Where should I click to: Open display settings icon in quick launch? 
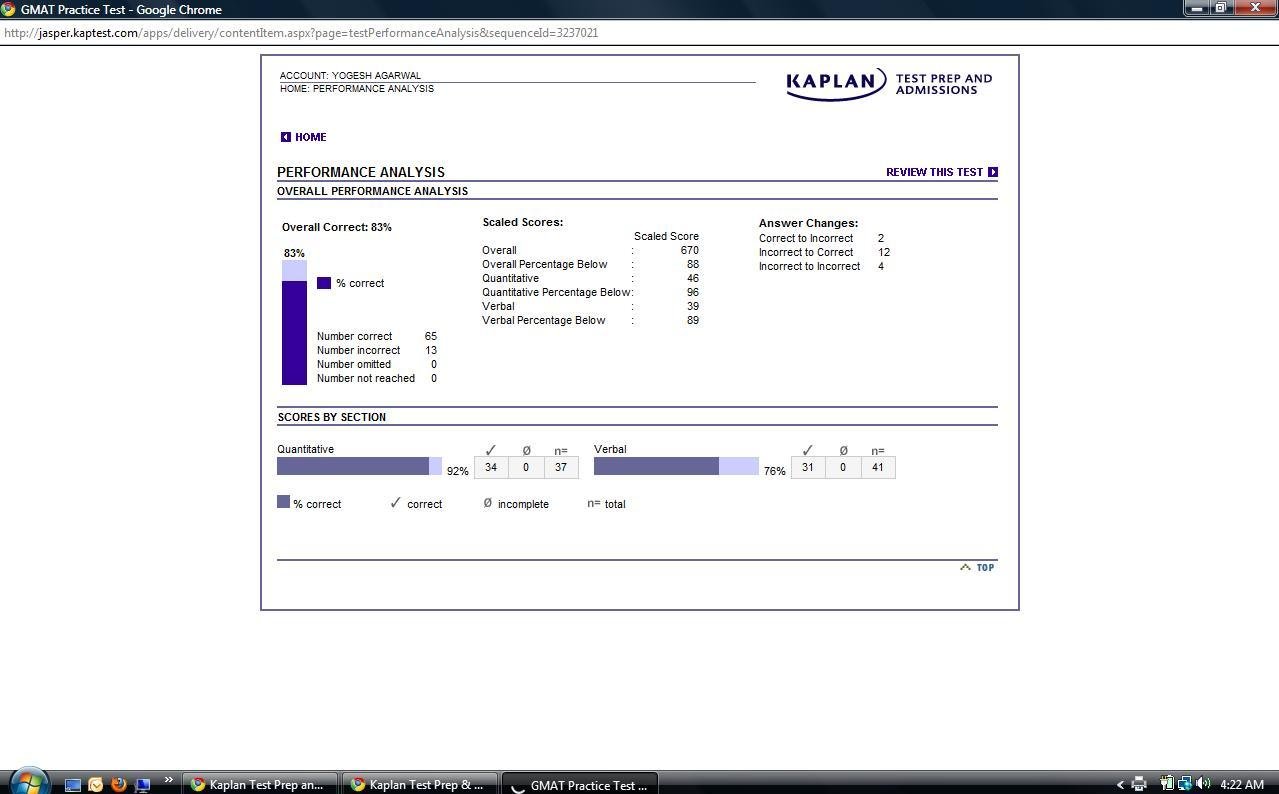pyautogui.click(x=73, y=784)
